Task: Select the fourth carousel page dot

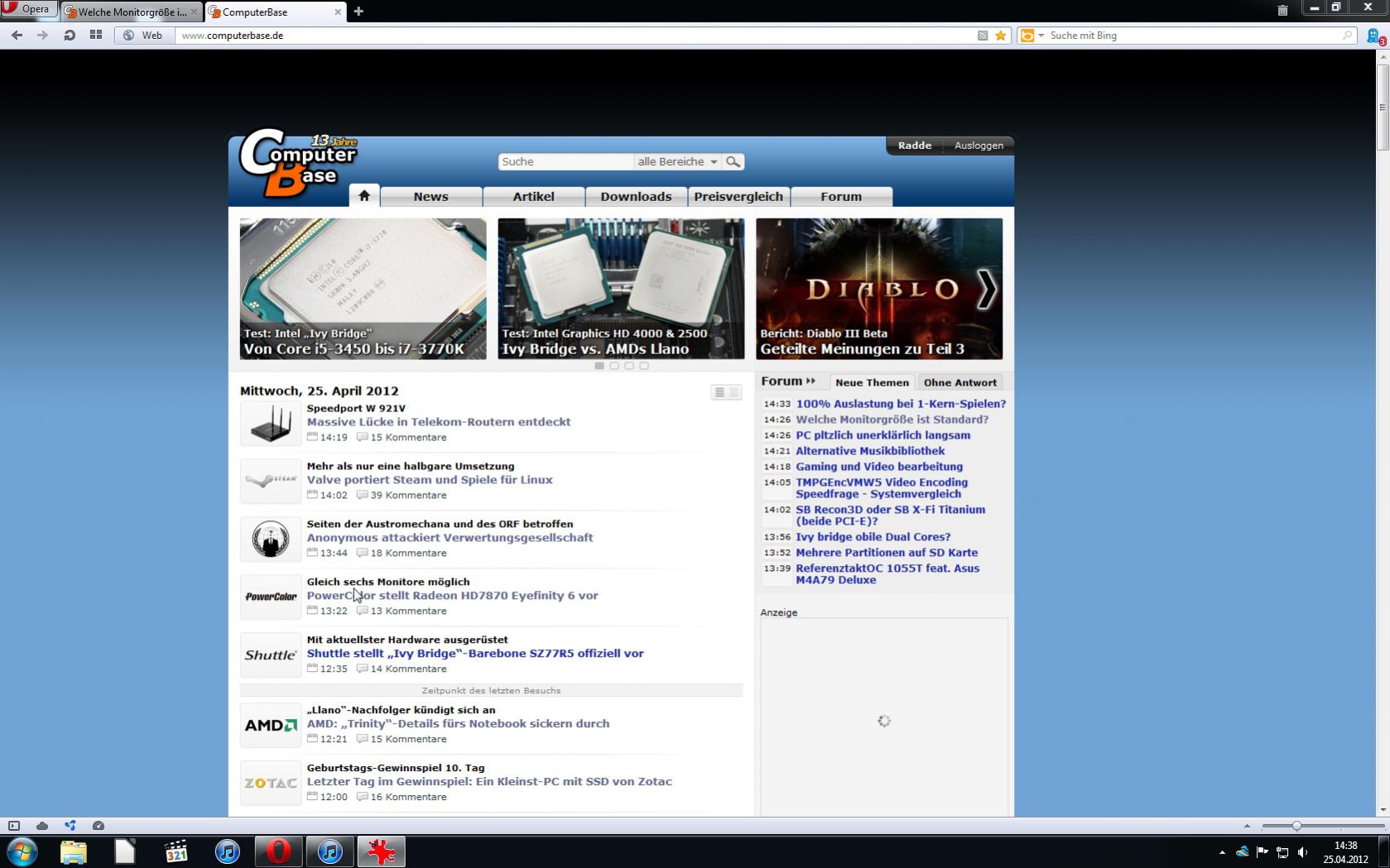Action: click(644, 366)
